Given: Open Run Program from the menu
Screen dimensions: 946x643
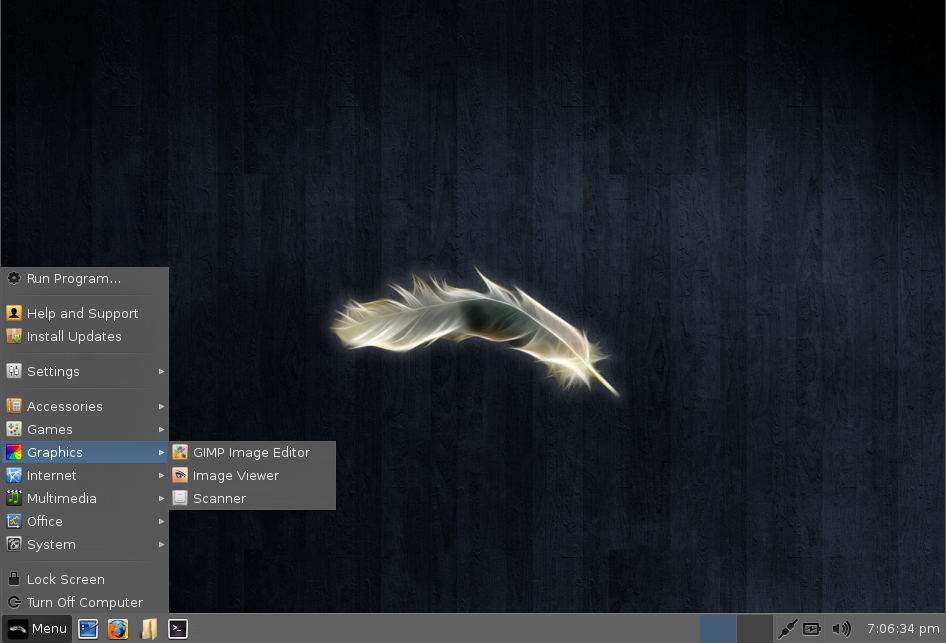Looking at the screenshot, I should click(x=84, y=279).
